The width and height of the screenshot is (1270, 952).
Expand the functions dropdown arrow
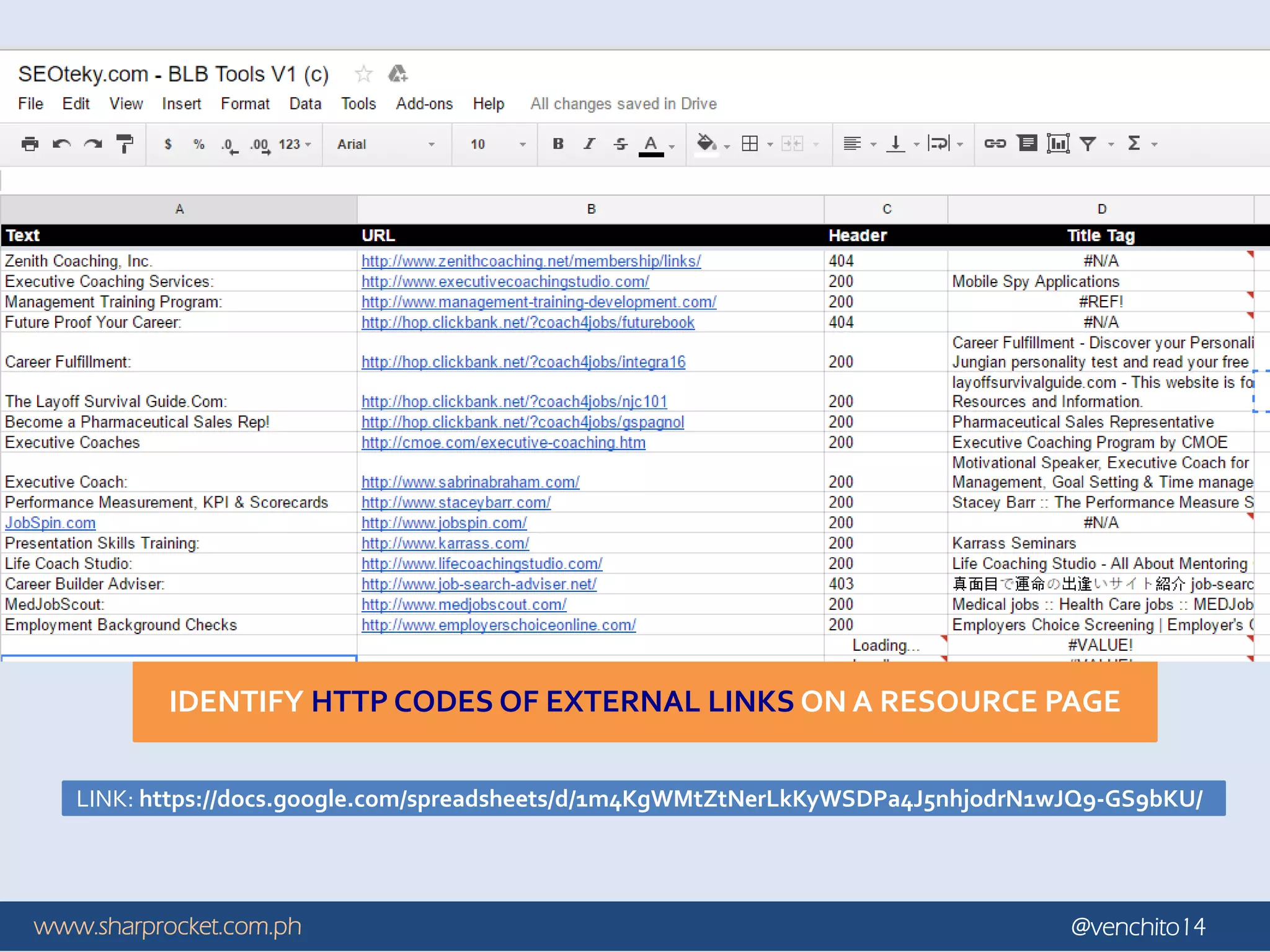[x=1155, y=144]
